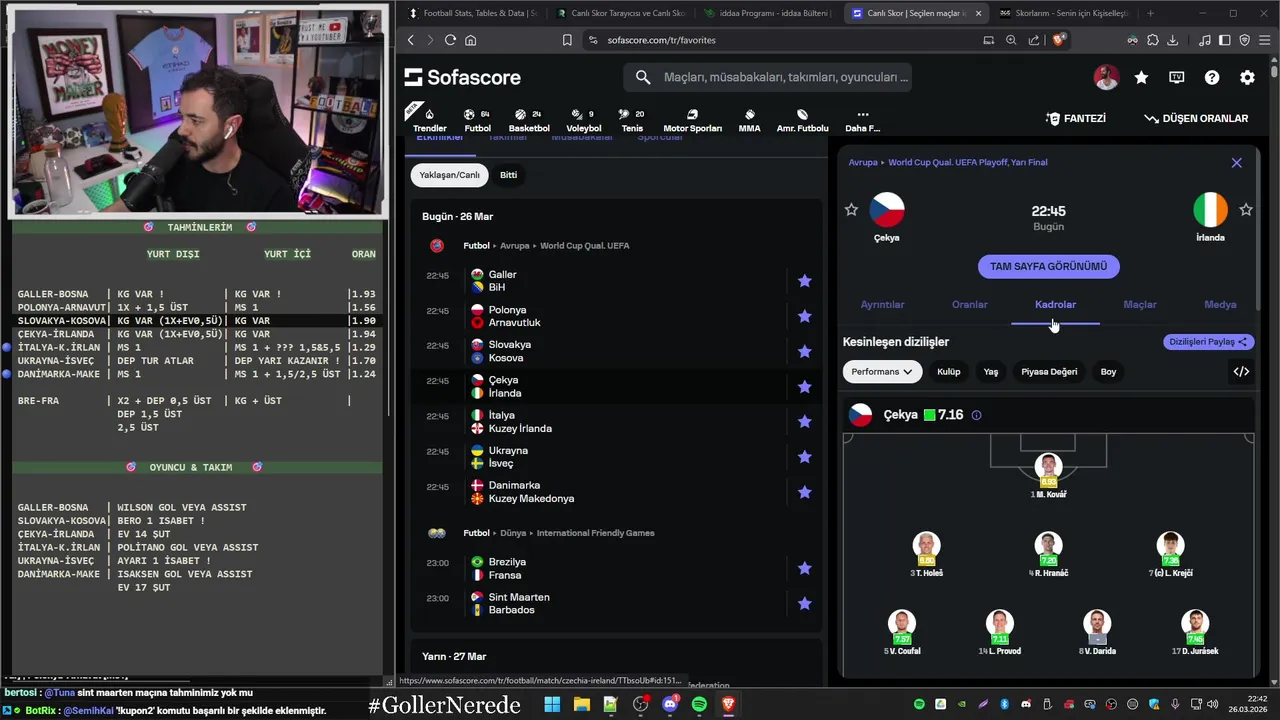Open Spotify from the taskbar
This screenshot has width=1280, height=720.
coord(699,705)
